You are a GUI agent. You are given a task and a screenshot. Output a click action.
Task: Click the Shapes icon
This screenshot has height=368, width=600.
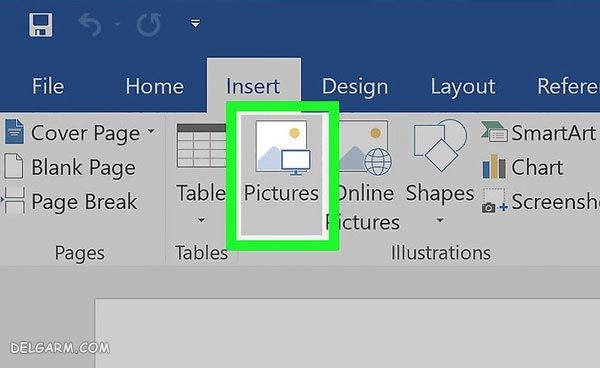(440, 145)
